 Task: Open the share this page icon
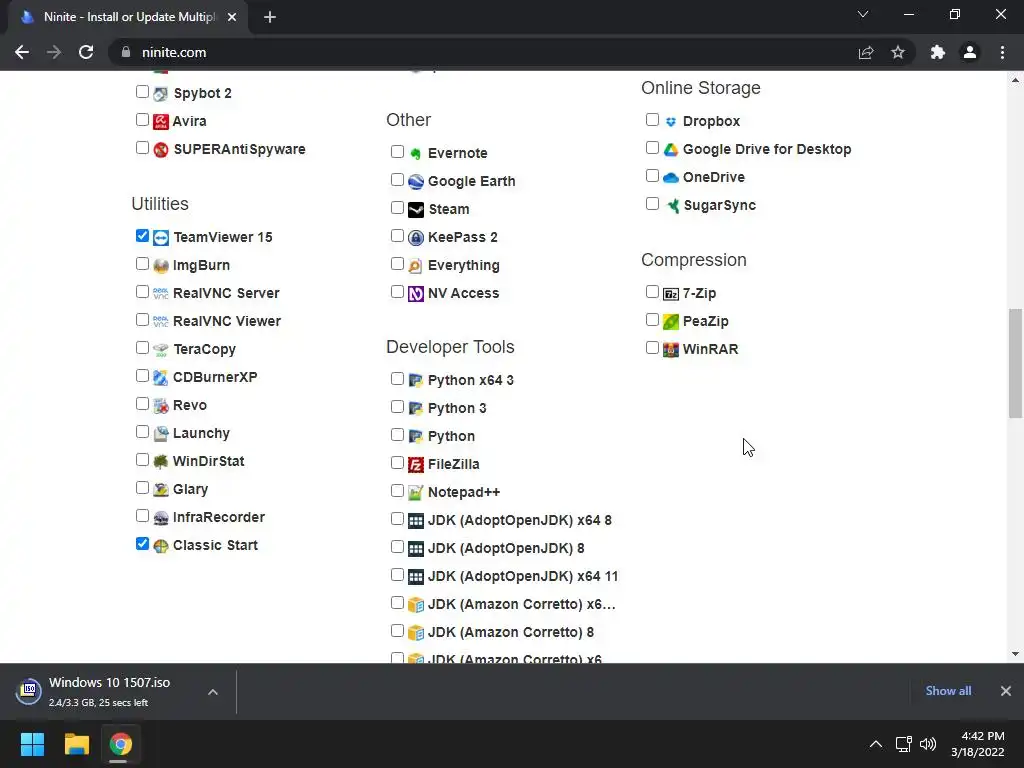(x=866, y=52)
